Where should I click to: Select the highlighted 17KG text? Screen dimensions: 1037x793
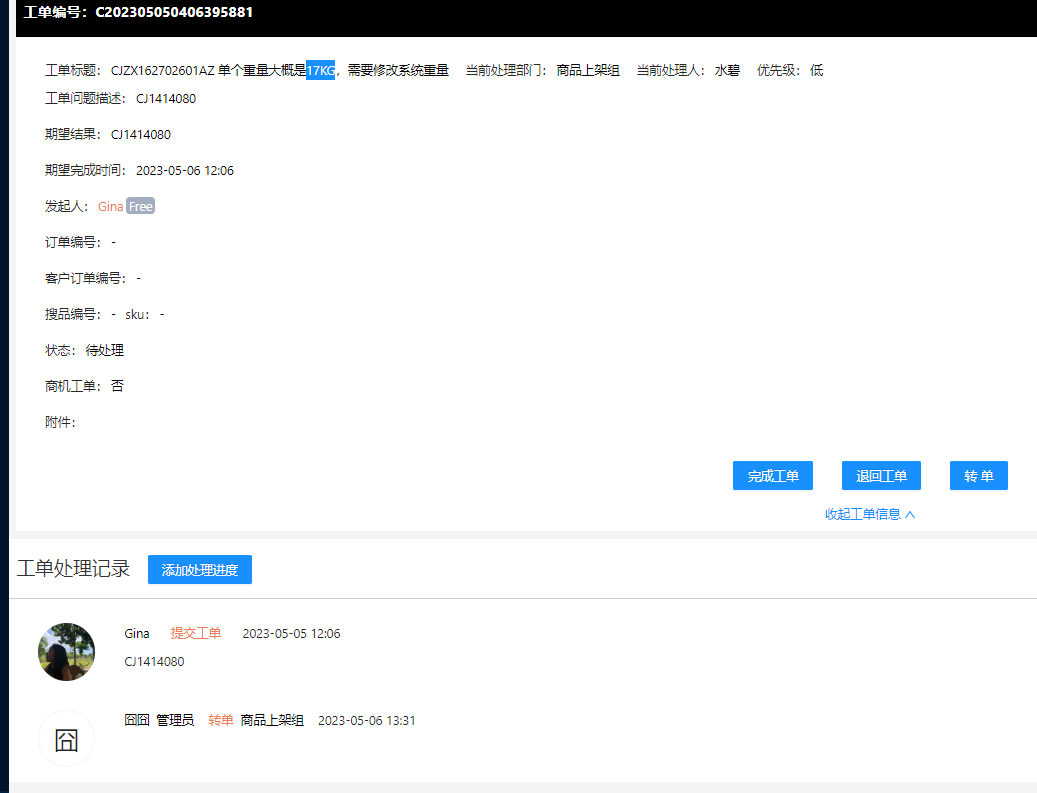(x=321, y=70)
